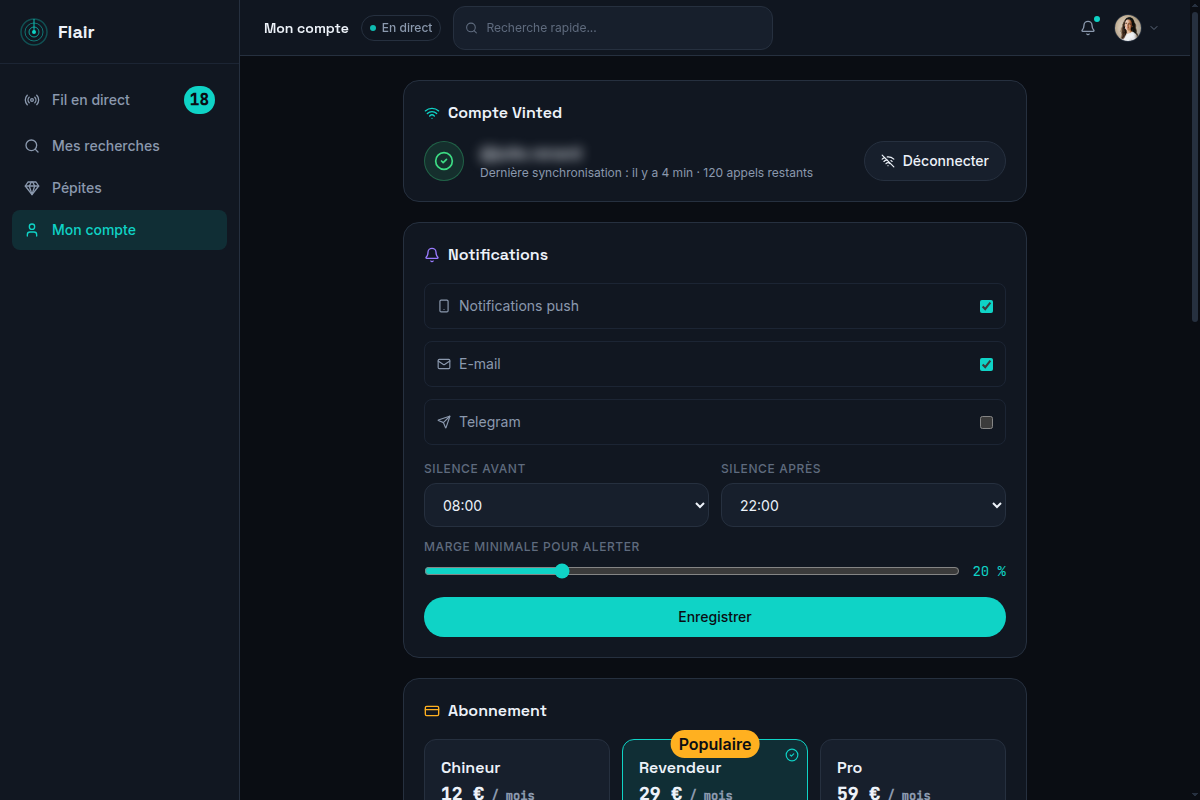This screenshot has width=1200, height=800.
Task: Click the paper plane icon beside Telegram
Action: click(444, 422)
